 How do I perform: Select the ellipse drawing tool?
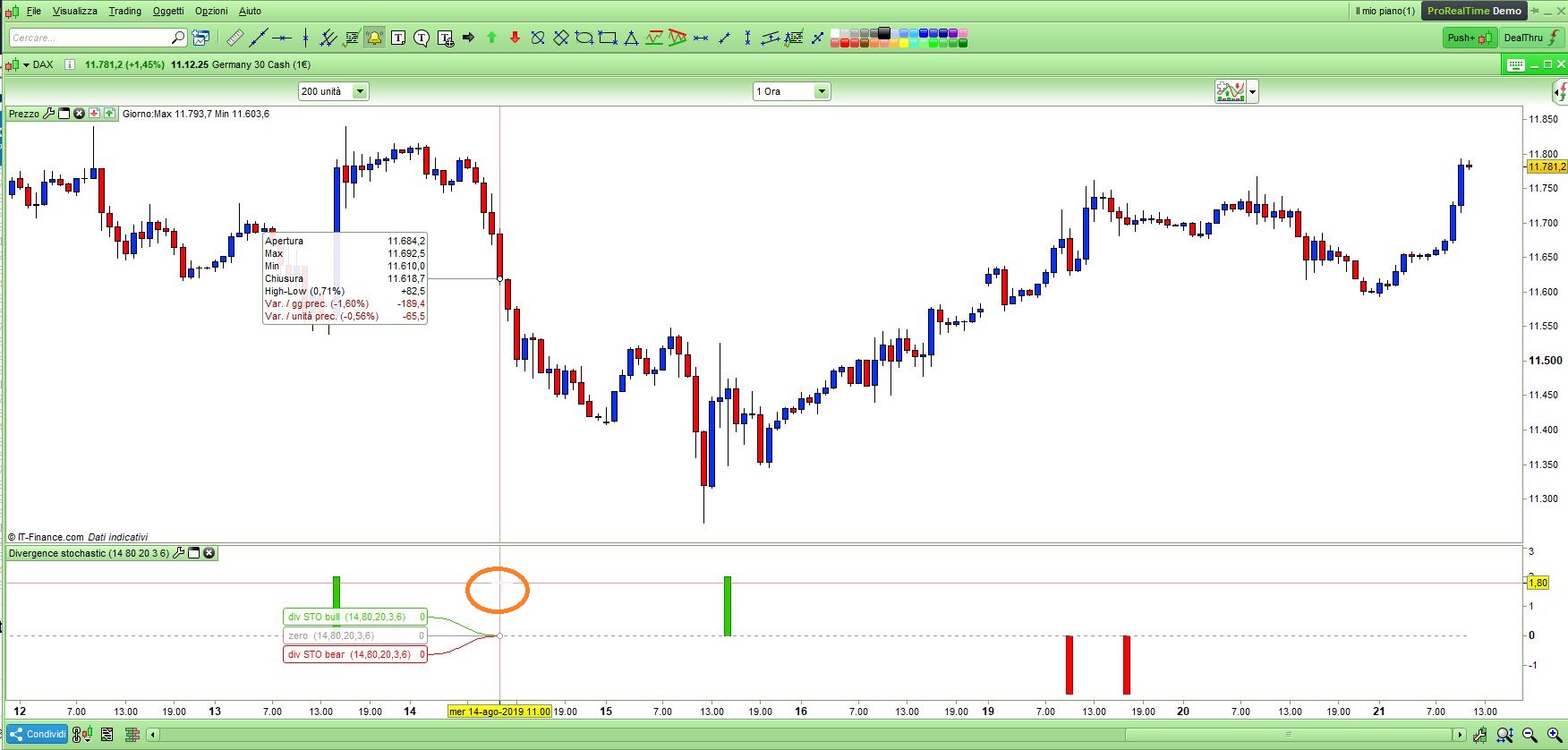click(x=584, y=38)
